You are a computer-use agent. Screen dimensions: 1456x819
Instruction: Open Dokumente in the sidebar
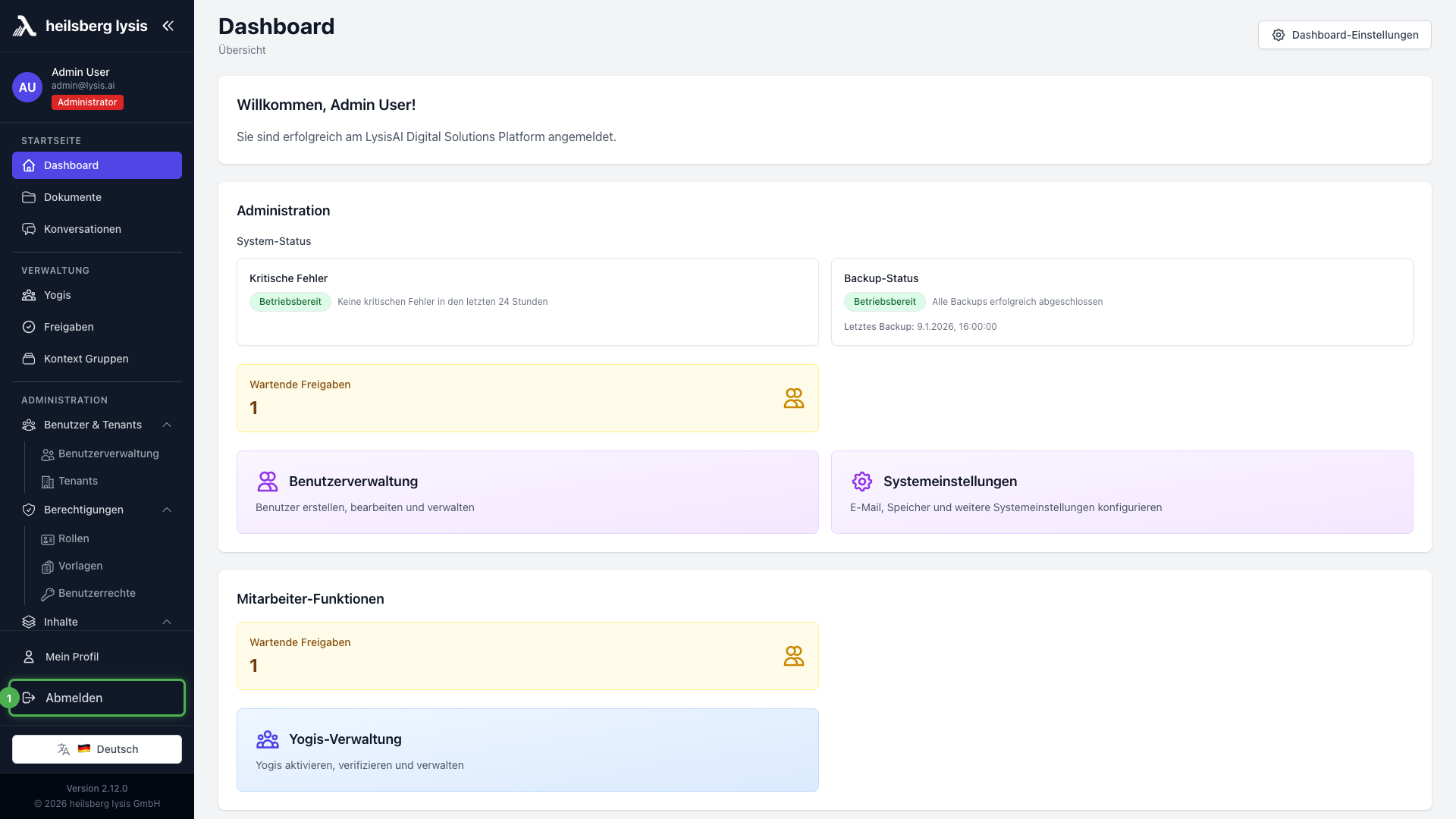(x=73, y=197)
